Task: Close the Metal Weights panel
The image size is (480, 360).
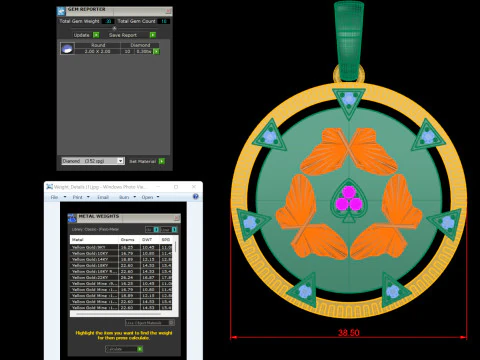Action: coord(176,218)
